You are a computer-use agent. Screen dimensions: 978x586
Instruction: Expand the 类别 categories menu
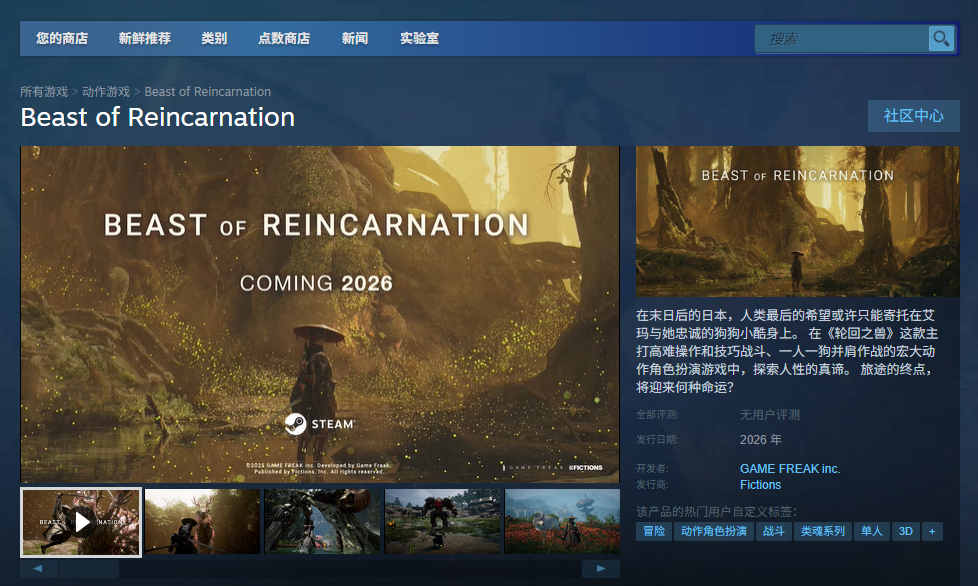[x=214, y=39]
